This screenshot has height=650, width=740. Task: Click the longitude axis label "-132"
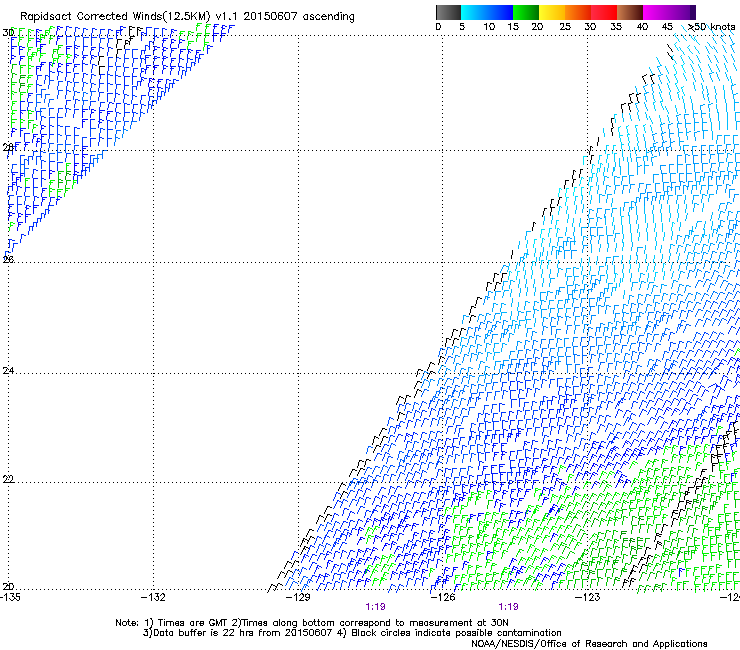coord(153,597)
